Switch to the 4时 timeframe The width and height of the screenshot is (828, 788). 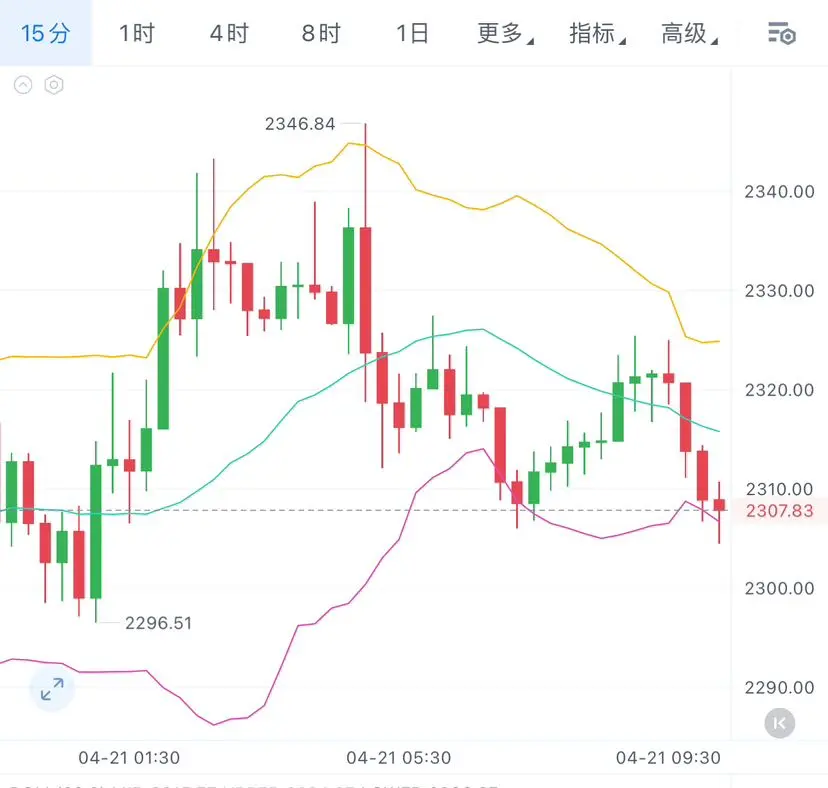pos(229,33)
